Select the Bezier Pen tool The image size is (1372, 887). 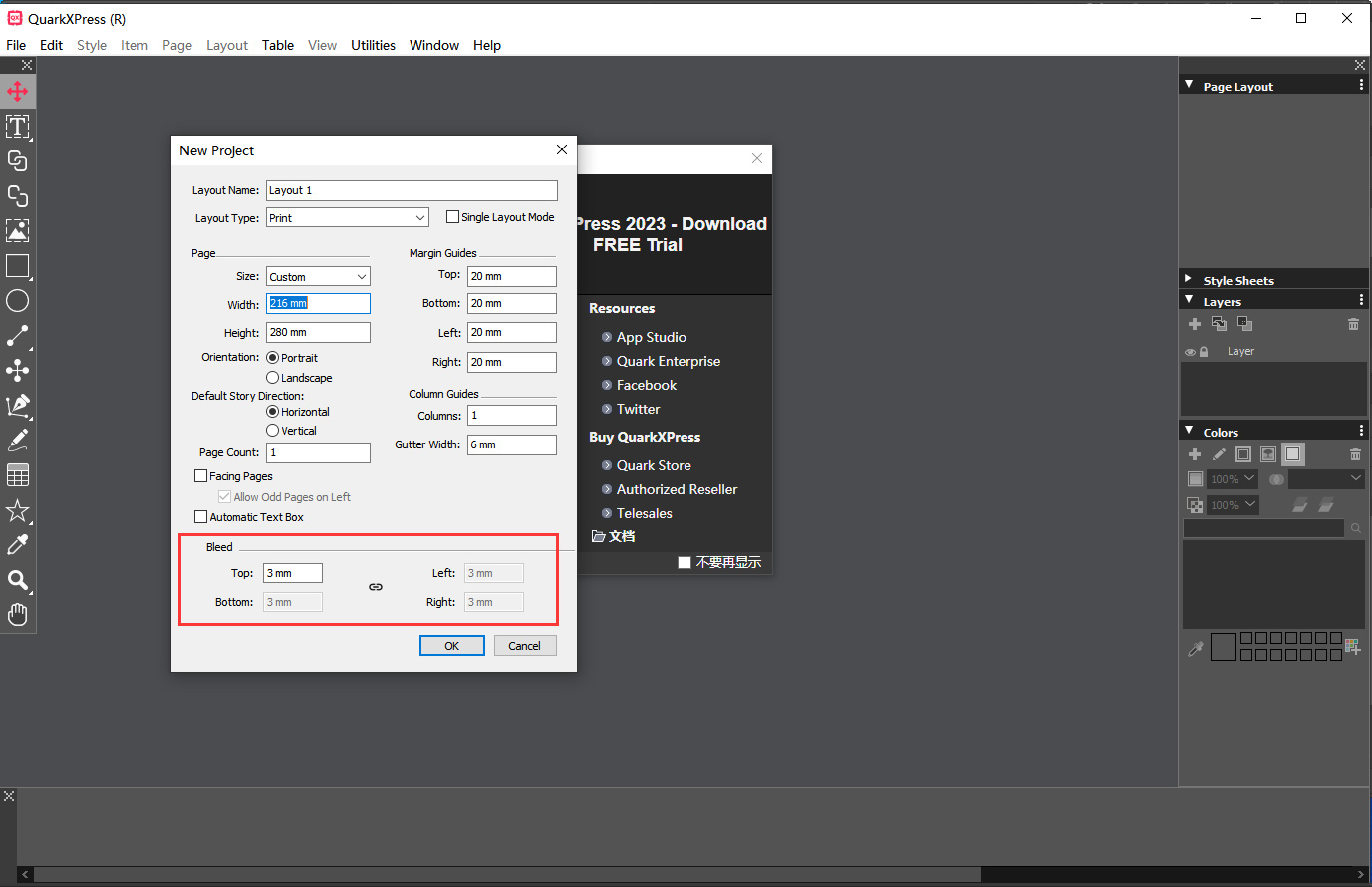18,406
